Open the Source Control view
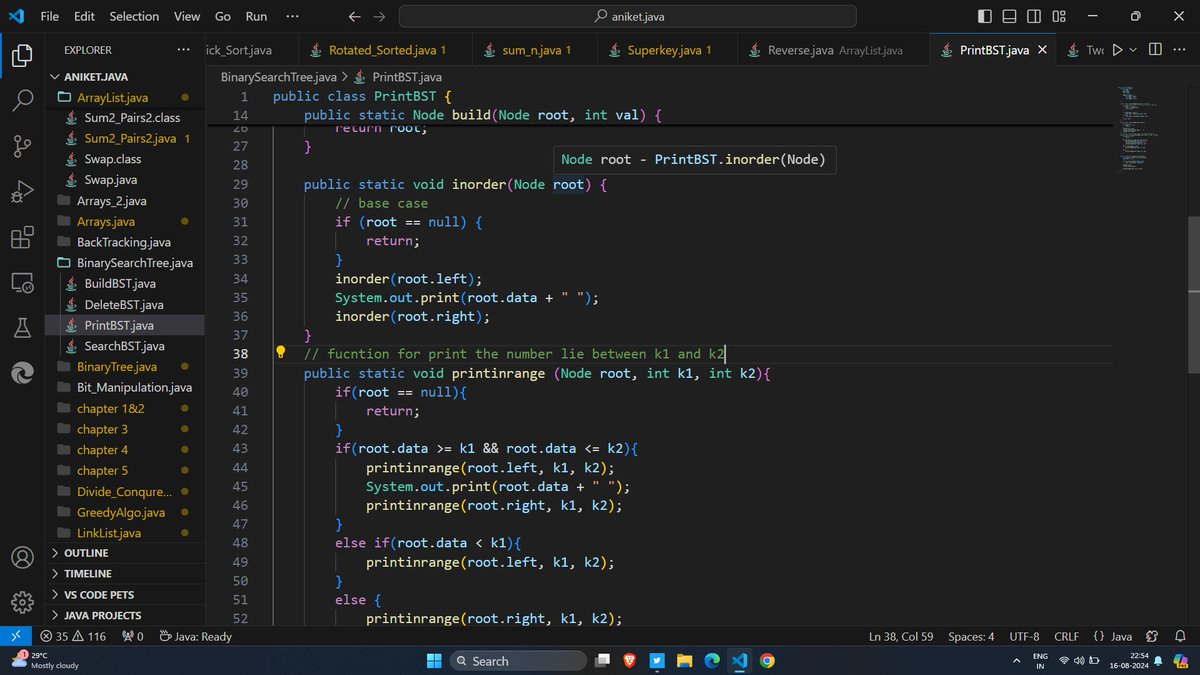 22,147
